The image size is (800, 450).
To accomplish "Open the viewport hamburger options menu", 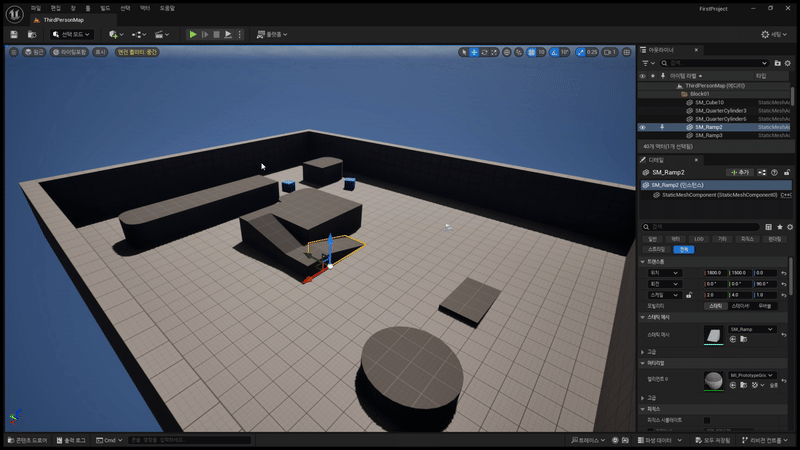I will tap(14, 52).
